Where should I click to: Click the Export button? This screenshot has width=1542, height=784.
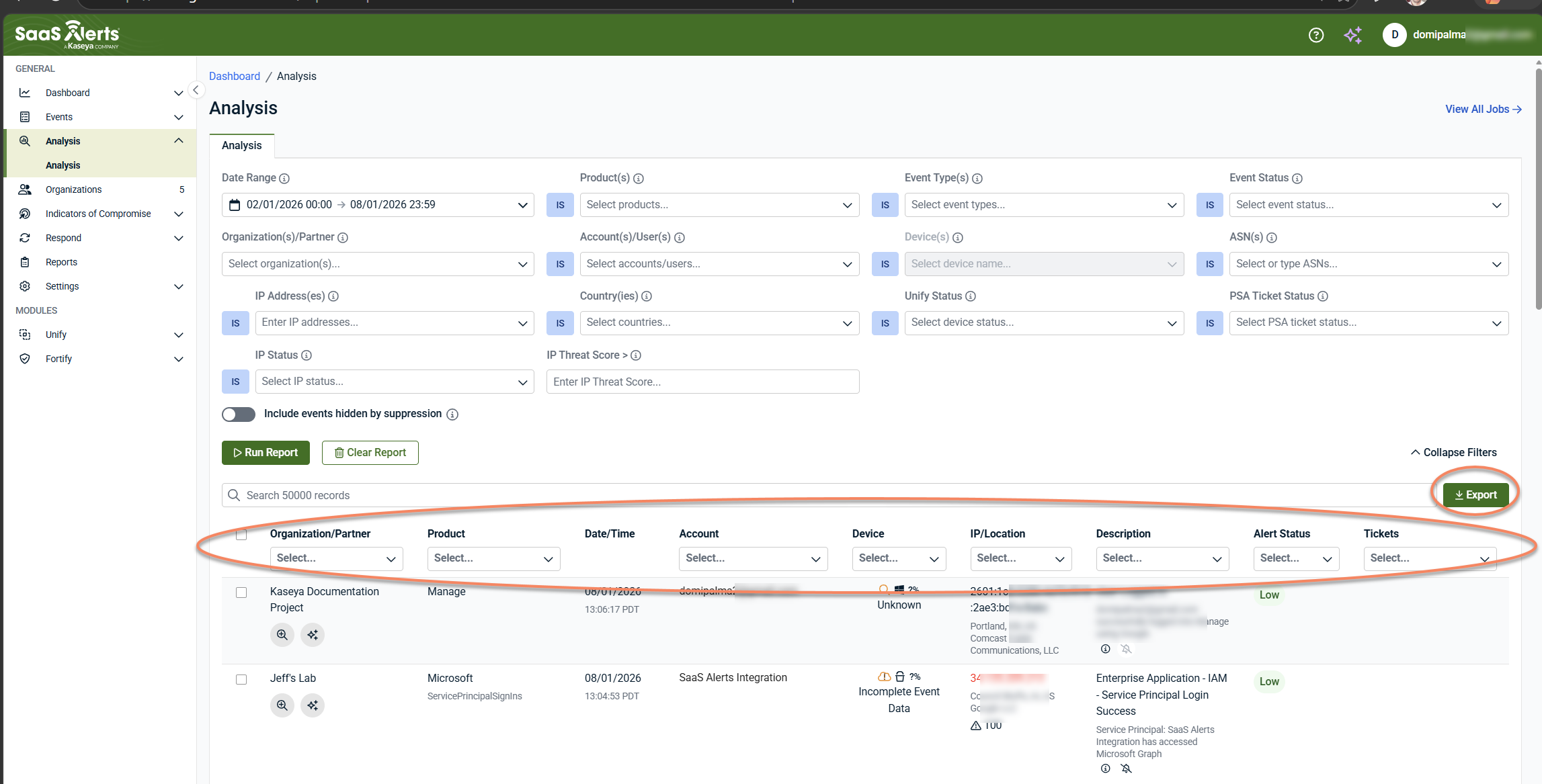coord(1476,495)
